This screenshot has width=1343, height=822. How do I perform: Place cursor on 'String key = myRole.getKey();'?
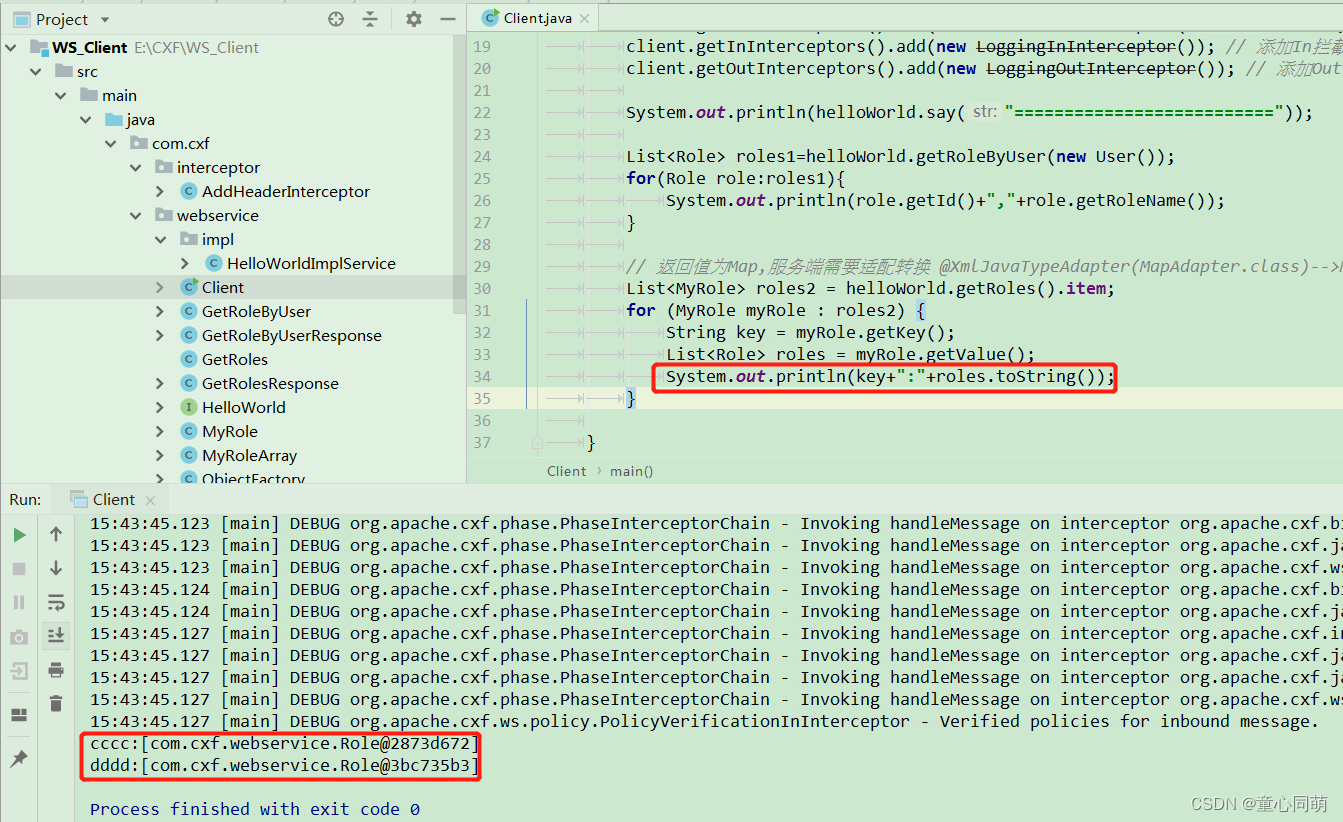(x=810, y=332)
